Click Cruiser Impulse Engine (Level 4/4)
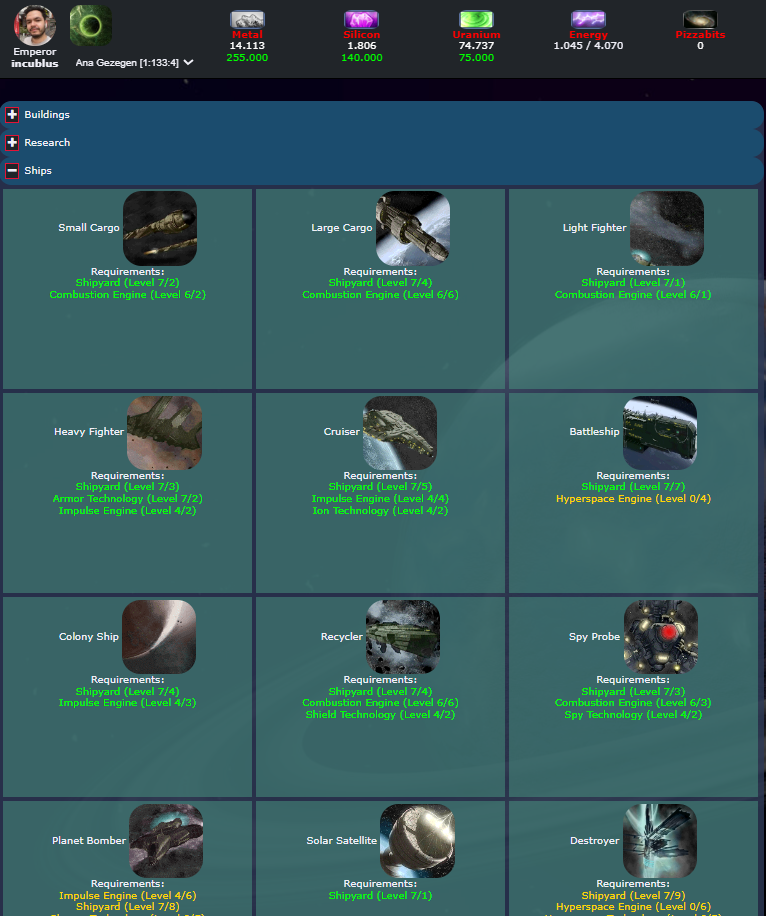This screenshot has width=766, height=916. 380,499
